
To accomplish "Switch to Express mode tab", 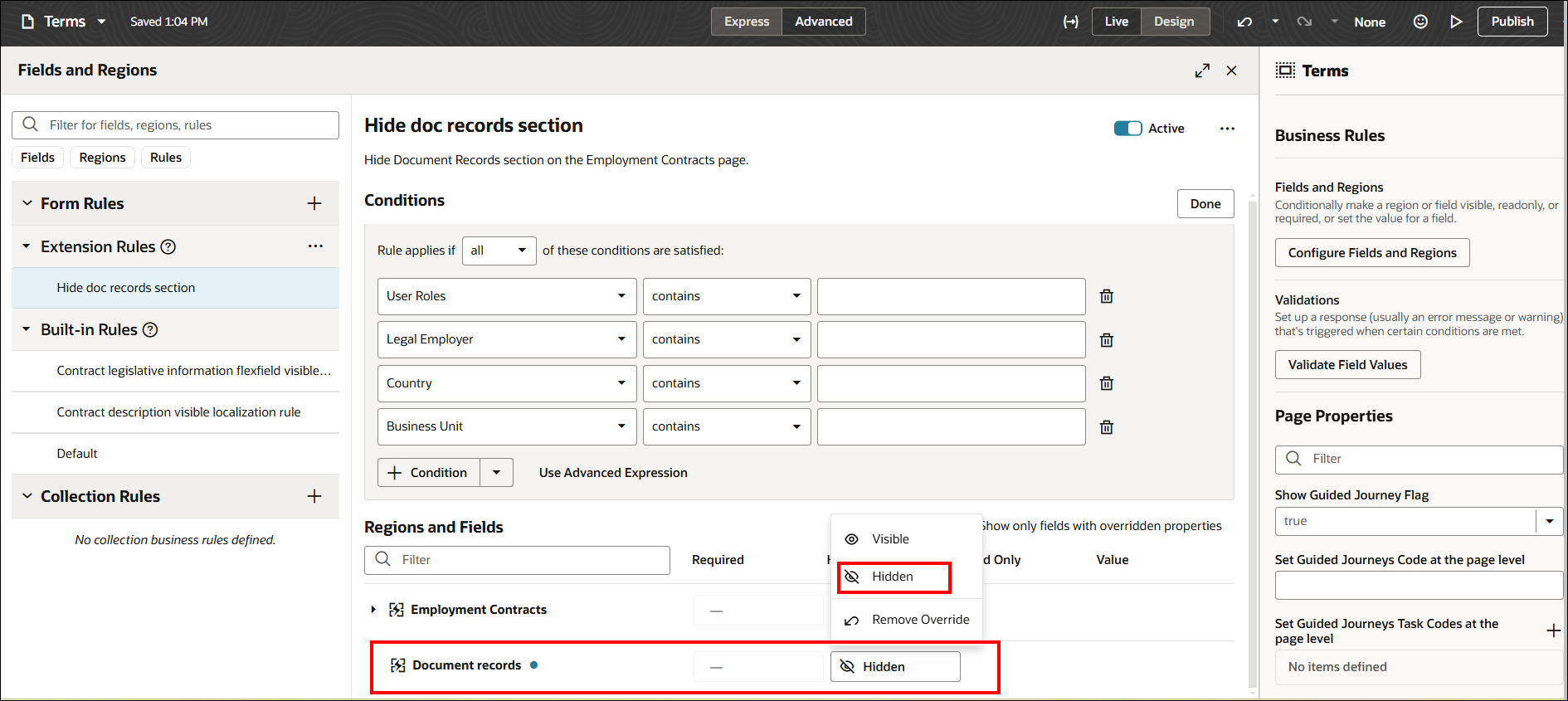I will pyautogui.click(x=747, y=22).
